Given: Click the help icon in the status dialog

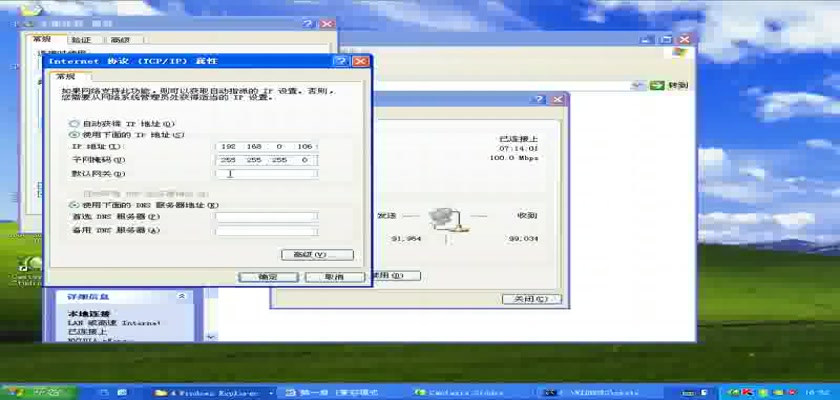Looking at the screenshot, I should 539,99.
